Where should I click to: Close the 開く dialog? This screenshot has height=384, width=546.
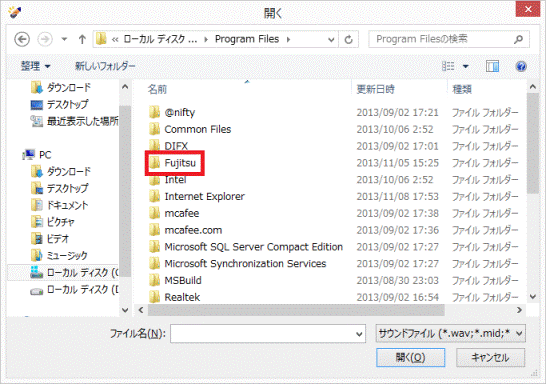(x=528, y=9)
